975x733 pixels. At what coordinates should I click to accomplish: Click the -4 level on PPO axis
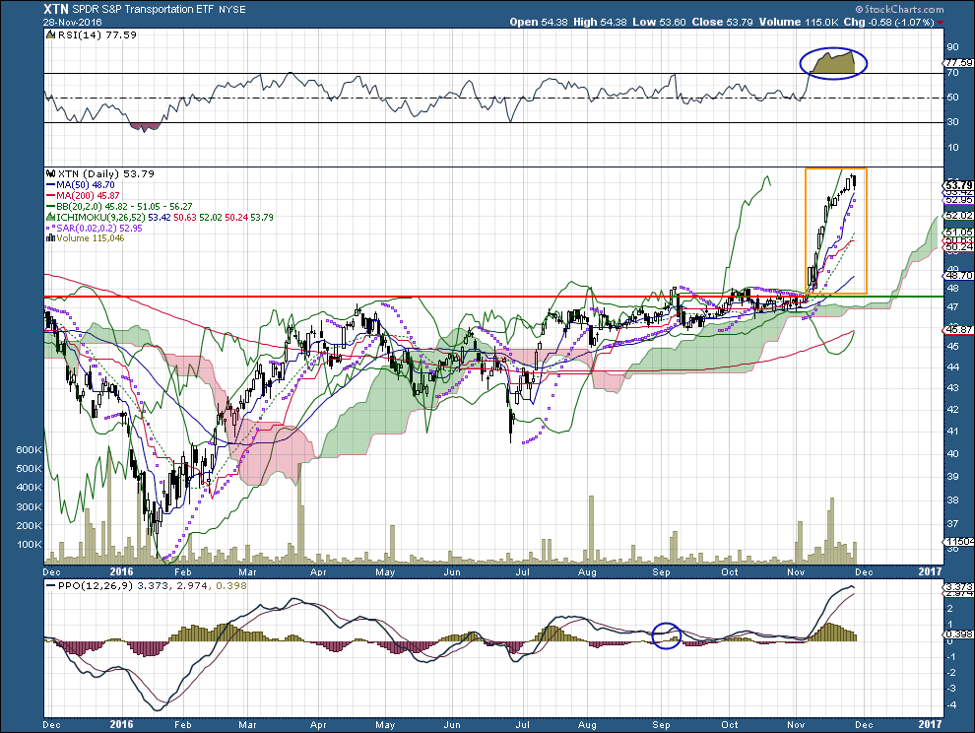click(x=951, y=704)
